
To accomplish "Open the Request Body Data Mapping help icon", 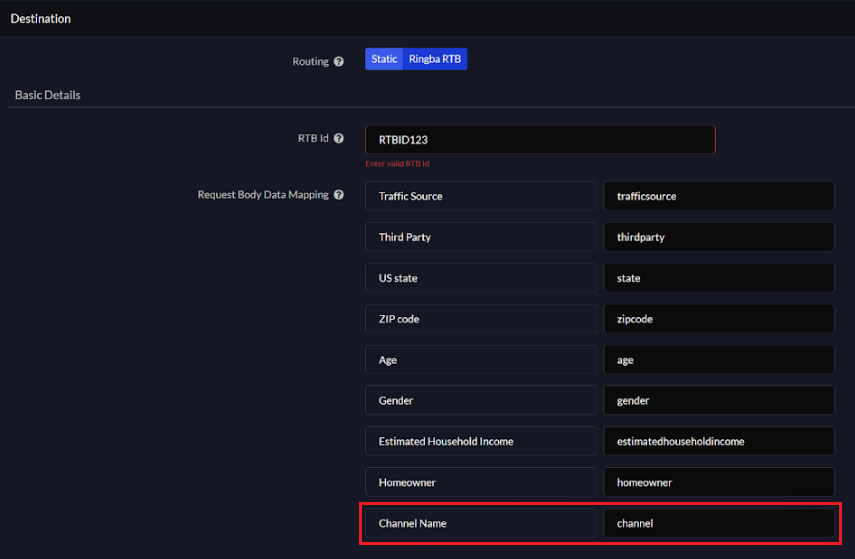I will [x=339, y=195].
